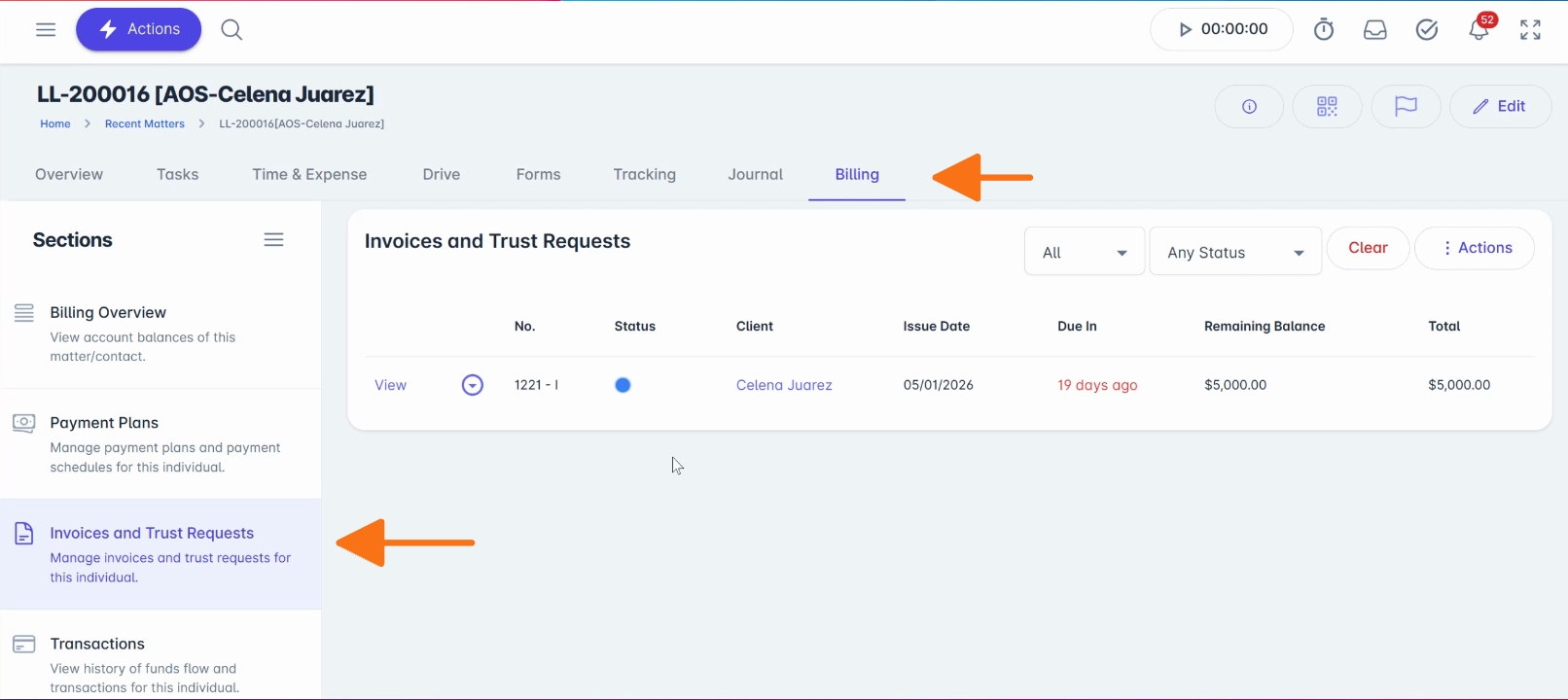Open the All type filter dropdown
The image size is (1568, 700).
[1085, 252]
